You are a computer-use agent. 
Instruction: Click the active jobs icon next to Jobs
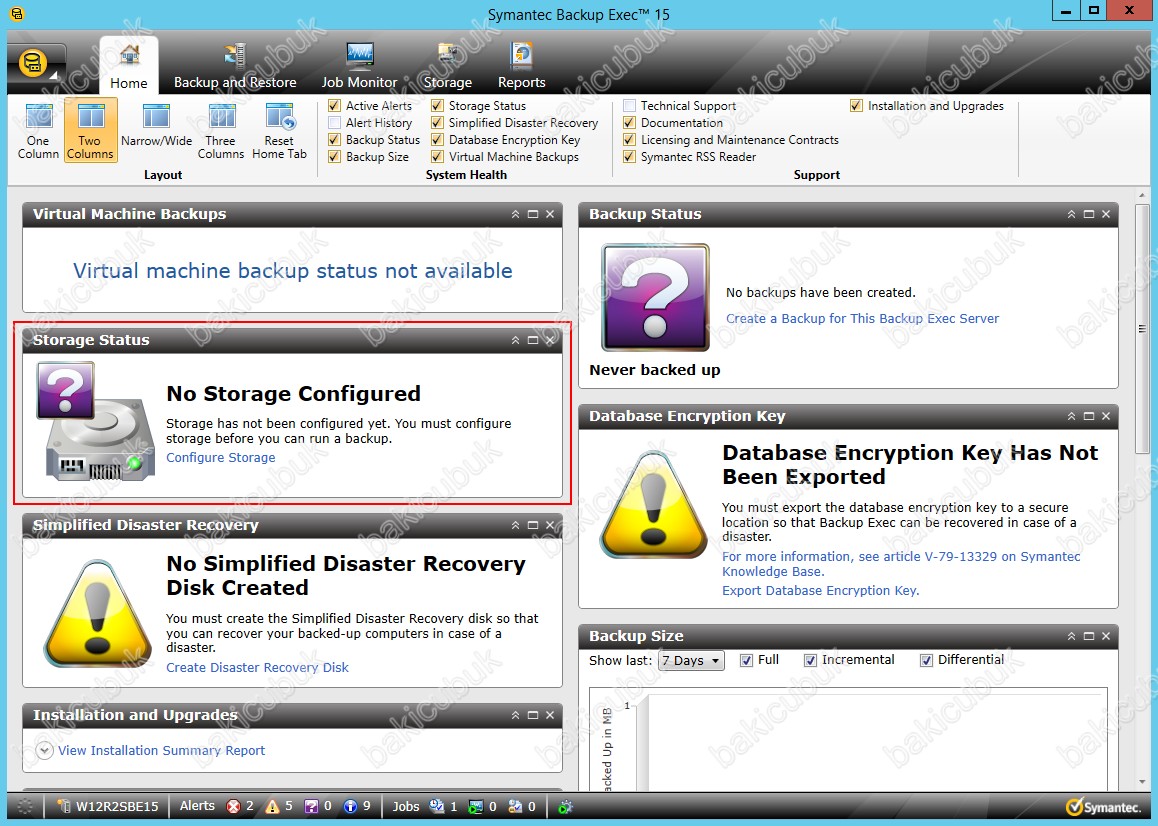click(x=437, y=807)
